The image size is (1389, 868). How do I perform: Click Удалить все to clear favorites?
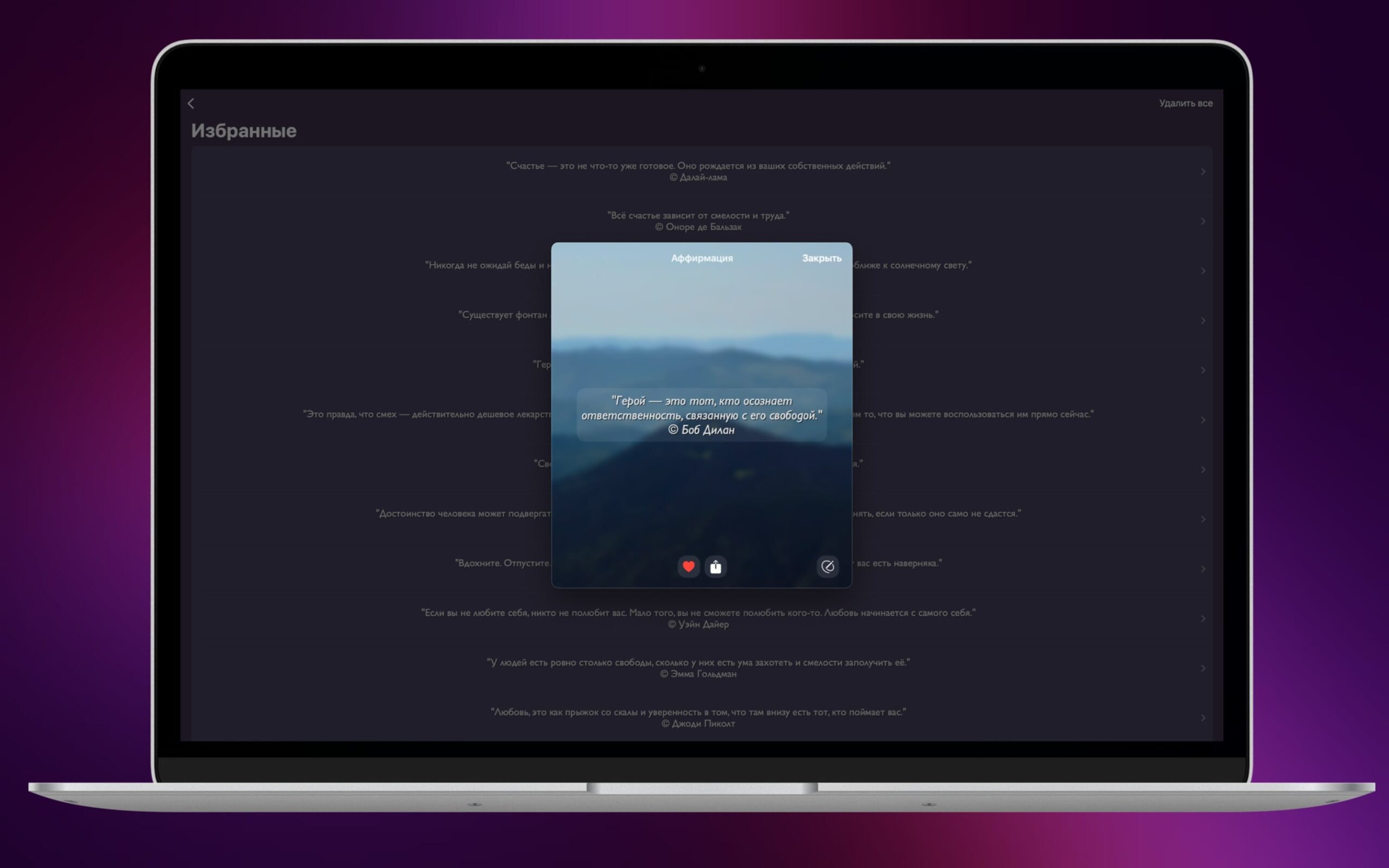point(1185,103)
